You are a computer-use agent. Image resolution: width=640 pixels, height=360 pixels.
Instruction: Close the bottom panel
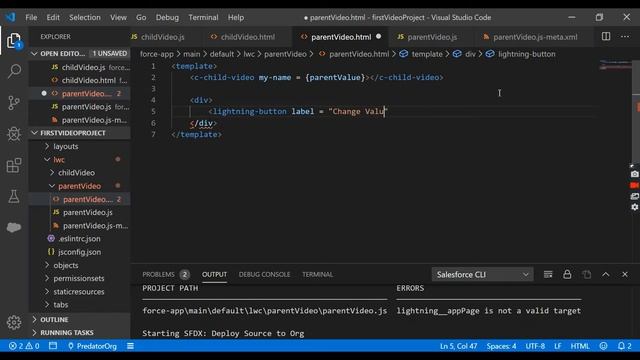pos(625,274)
